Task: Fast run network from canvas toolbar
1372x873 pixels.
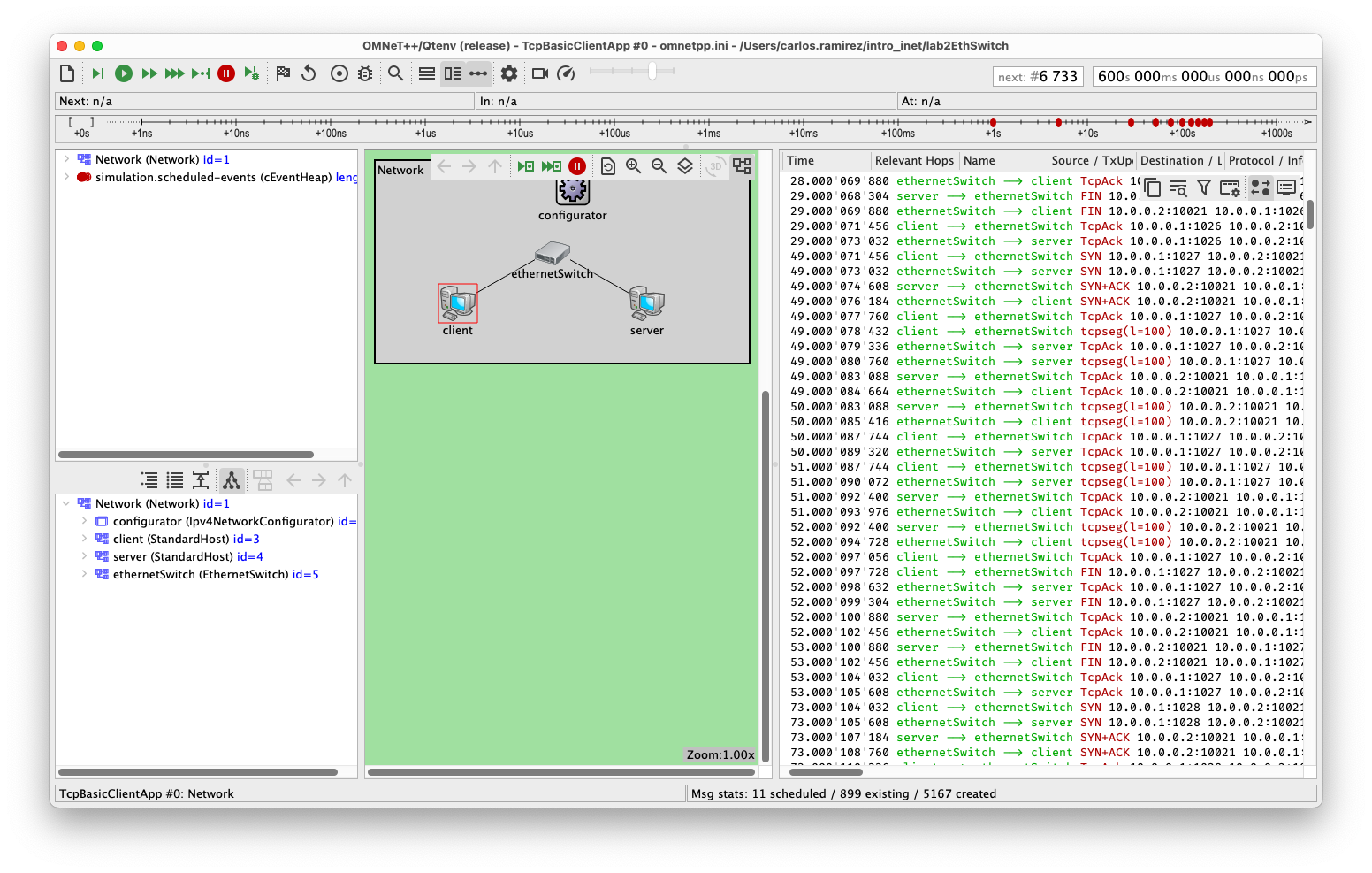Action: (x=552, y=165)
